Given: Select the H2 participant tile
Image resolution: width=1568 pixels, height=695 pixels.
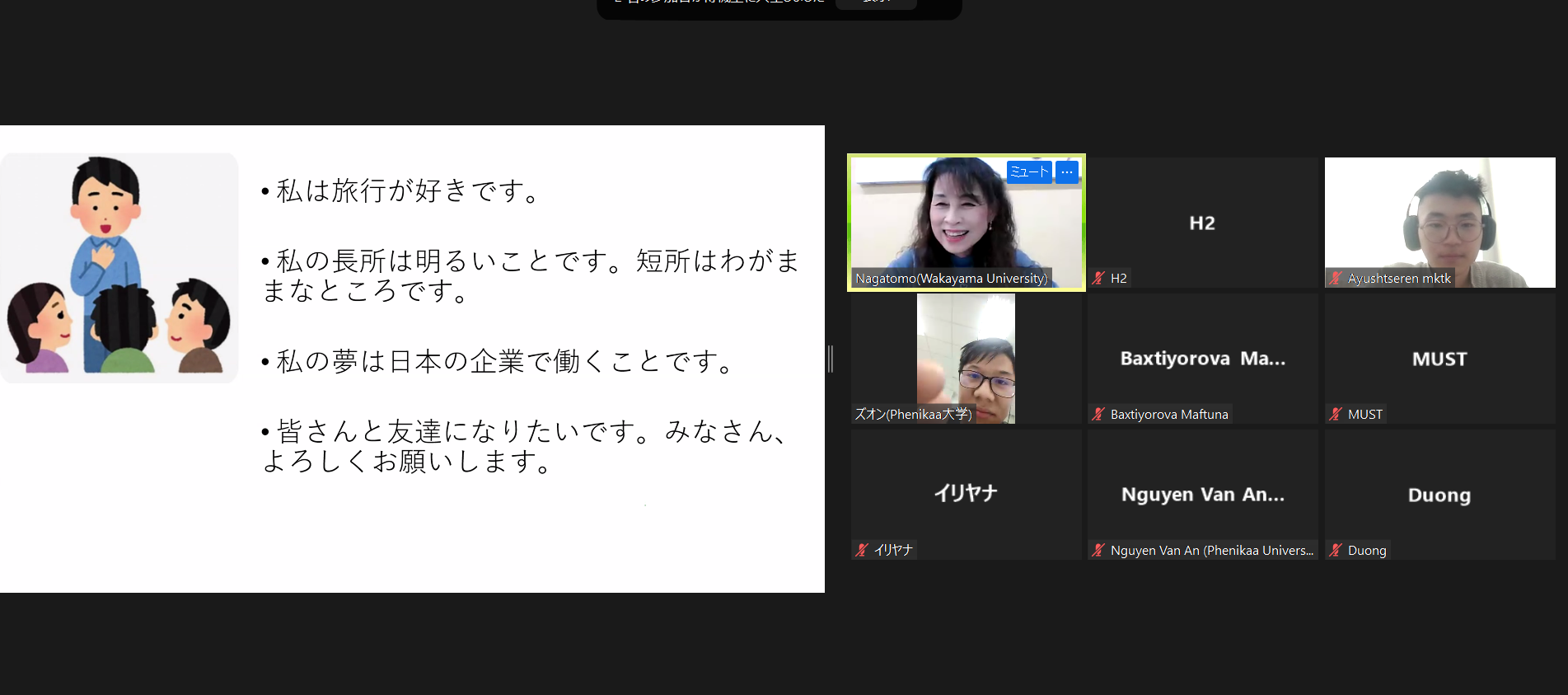Looking at the screenshot, I should [x=1202, y=223].
